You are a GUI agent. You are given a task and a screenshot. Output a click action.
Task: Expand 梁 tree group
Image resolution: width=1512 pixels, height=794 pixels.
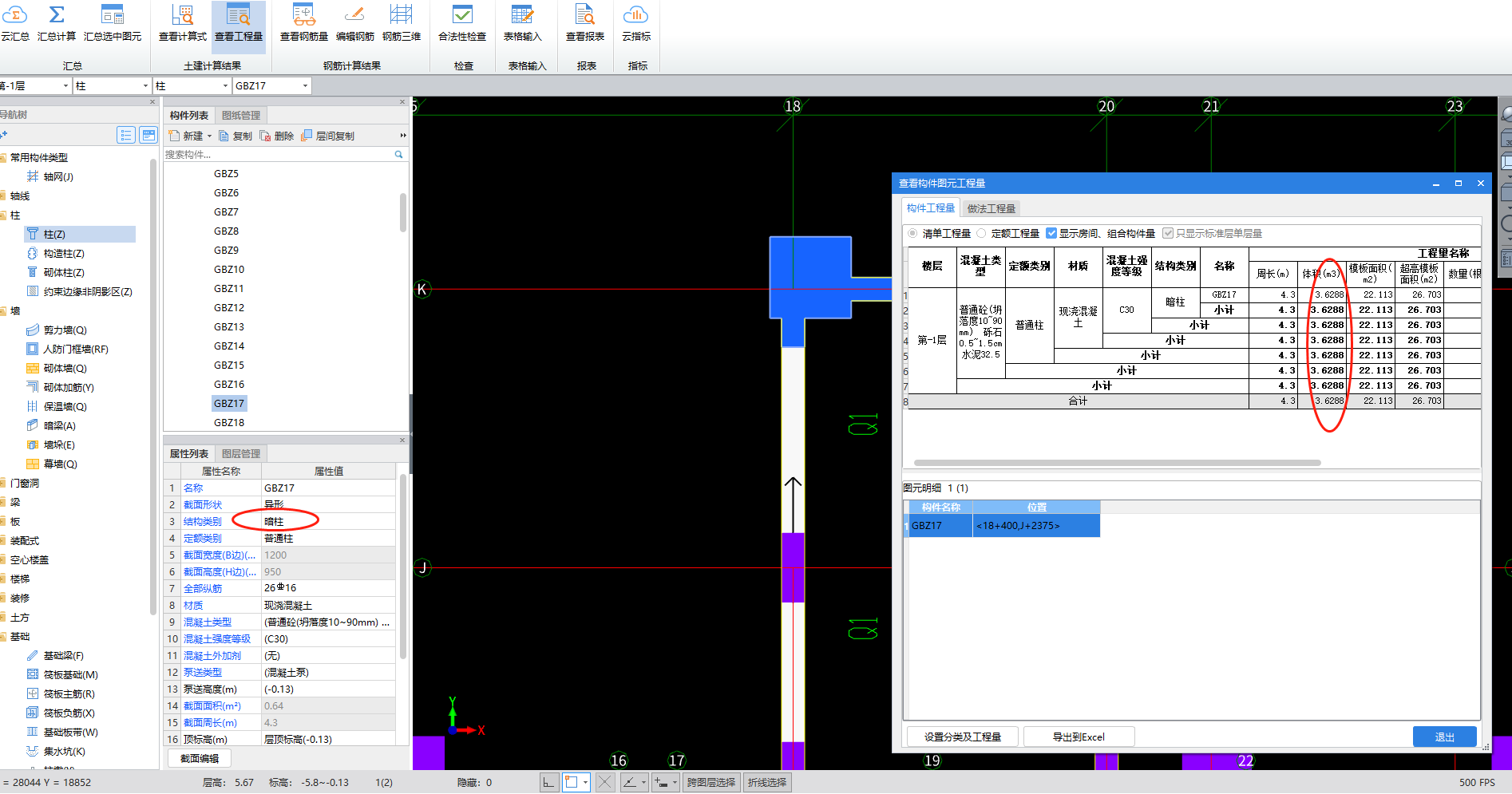[3, 503]
